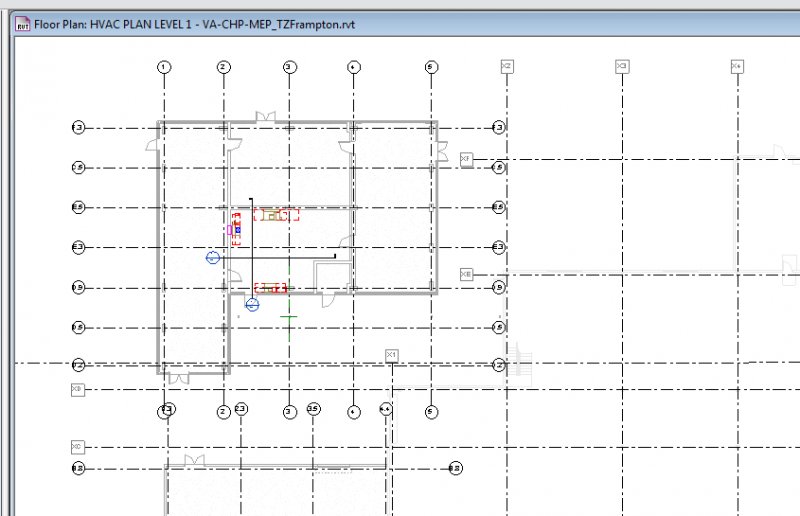Screen dimensions: 800x516
Task: Select the small blue square inside vertical red unit
Action: click(x=238, y=230)
